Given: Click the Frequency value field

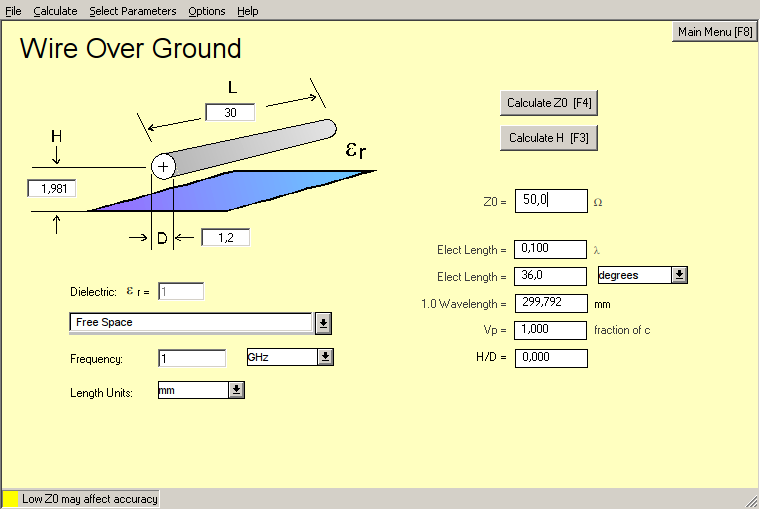Looking at the screenshot, I should 192,358.
